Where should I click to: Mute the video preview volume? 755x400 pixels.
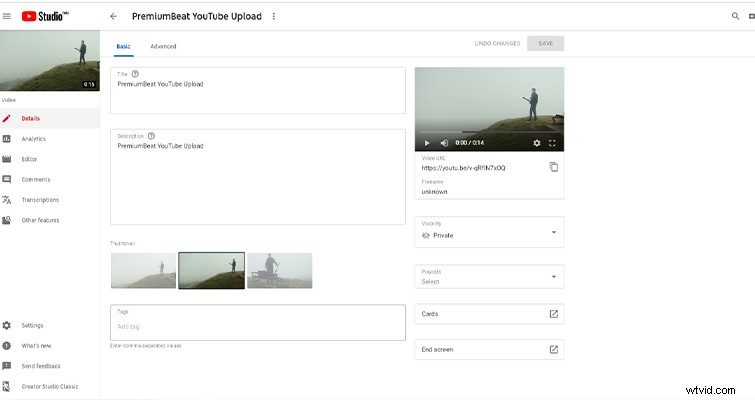pyautogui.click(x=444, y=143)
